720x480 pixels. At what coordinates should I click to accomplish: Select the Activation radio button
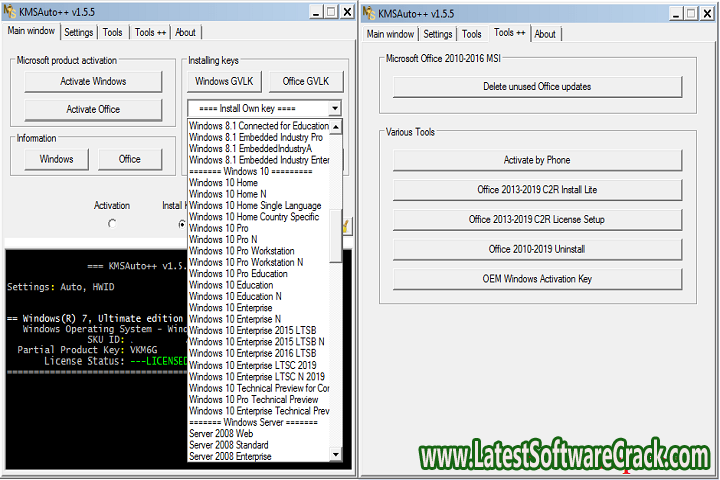111,223
